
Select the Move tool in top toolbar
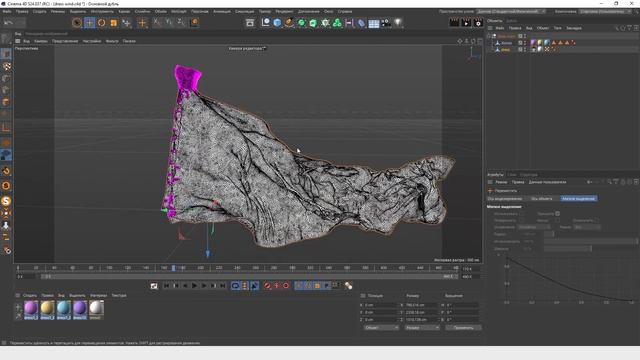[89, 23]
